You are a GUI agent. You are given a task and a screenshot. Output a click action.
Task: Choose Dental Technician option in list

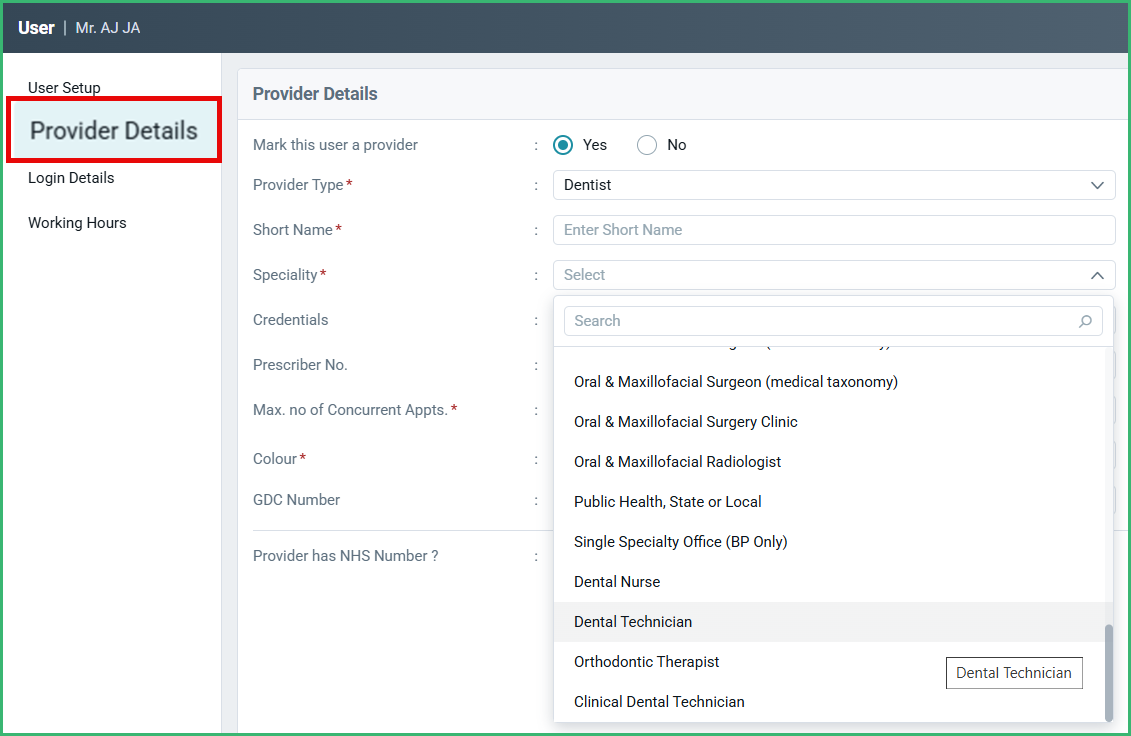coord(829,622)
